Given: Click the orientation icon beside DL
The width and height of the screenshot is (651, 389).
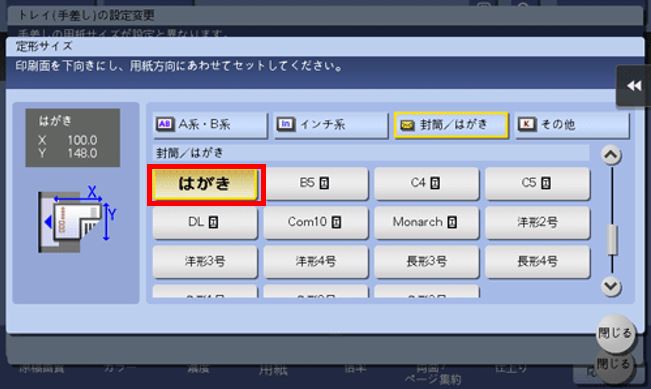Looking at the screenshot, I should (213, 223).
